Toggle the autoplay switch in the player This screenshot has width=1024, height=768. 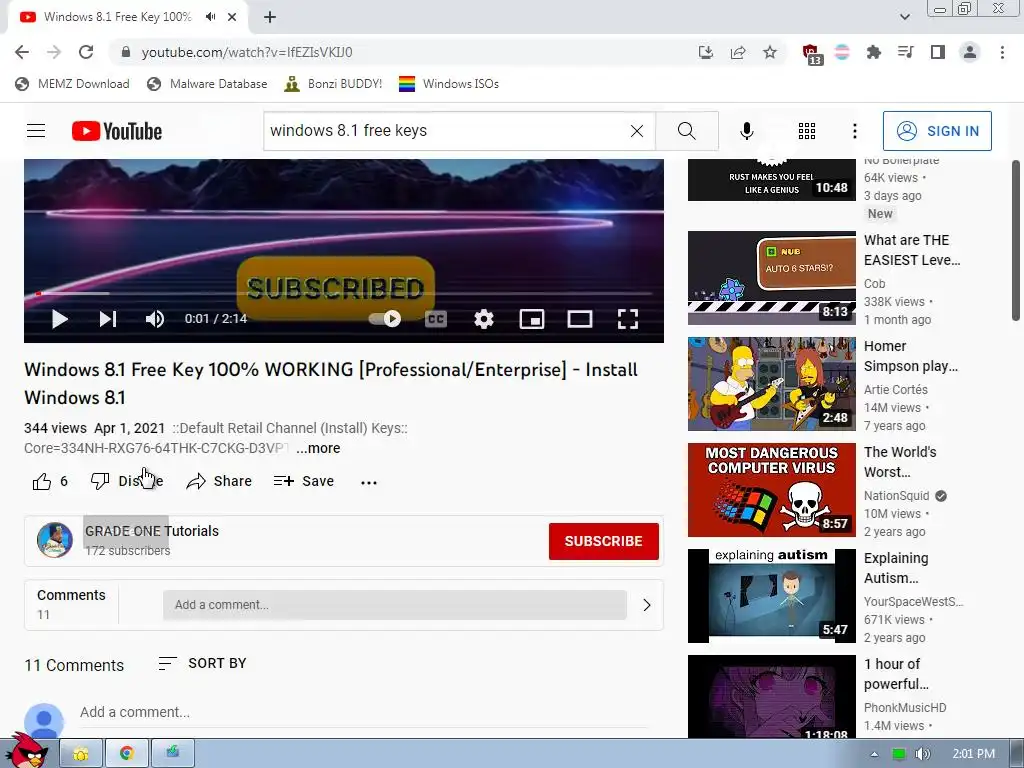pos(385,319)
